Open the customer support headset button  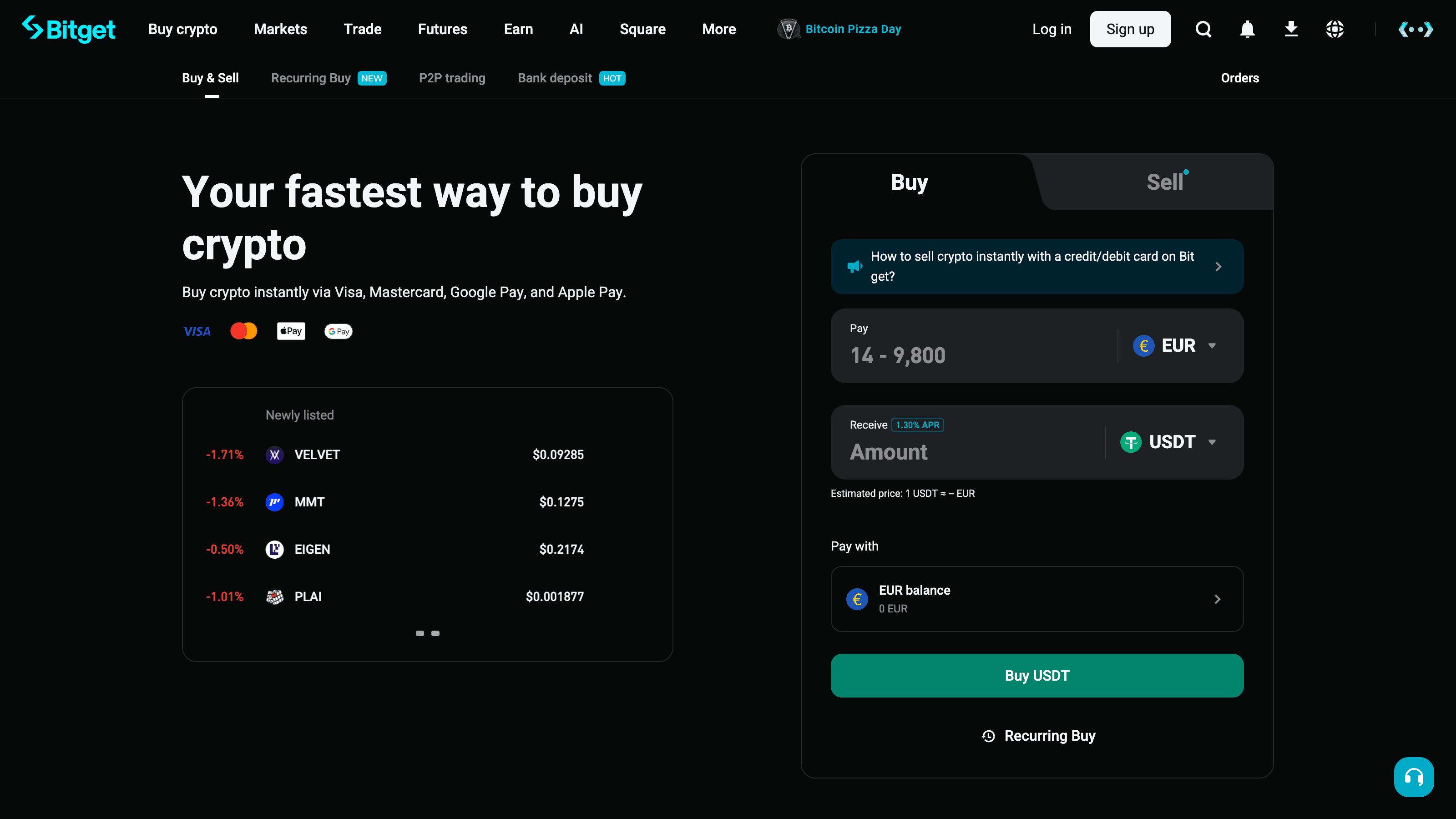1414,777
